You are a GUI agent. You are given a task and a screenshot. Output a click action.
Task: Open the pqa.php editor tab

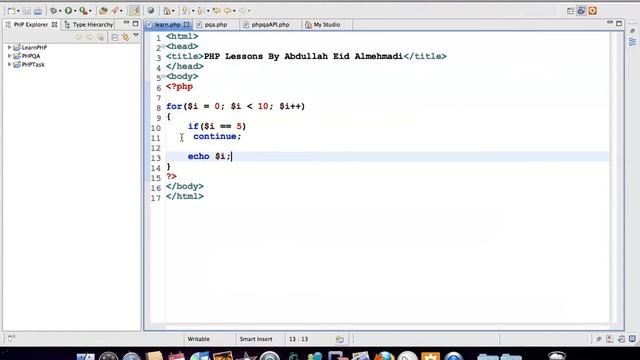pyautogui.click(x=216, y=25)
